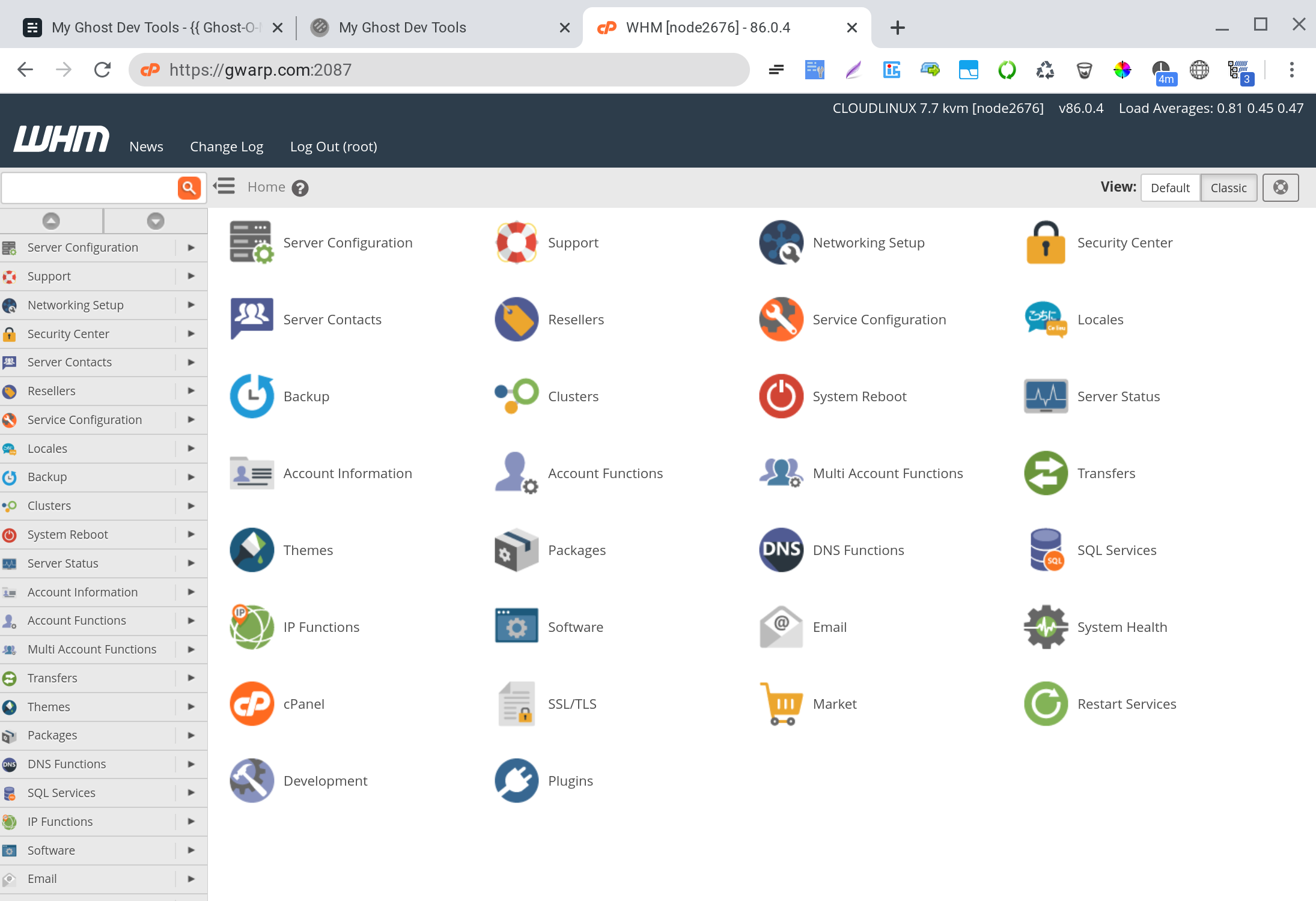
Task: Open Server Contacts icon in main grid
Action: 252,320
